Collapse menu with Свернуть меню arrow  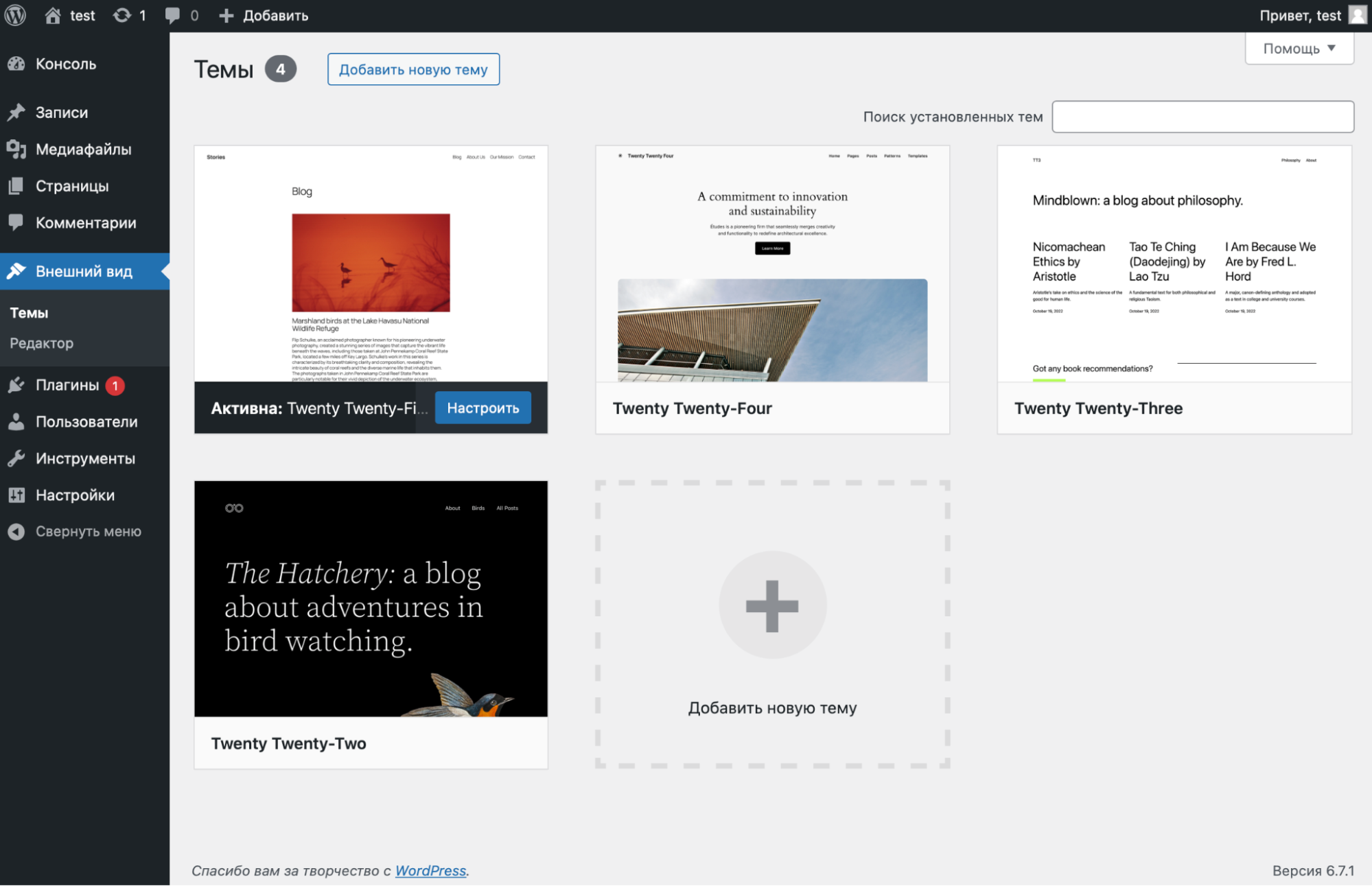[16, 532]
